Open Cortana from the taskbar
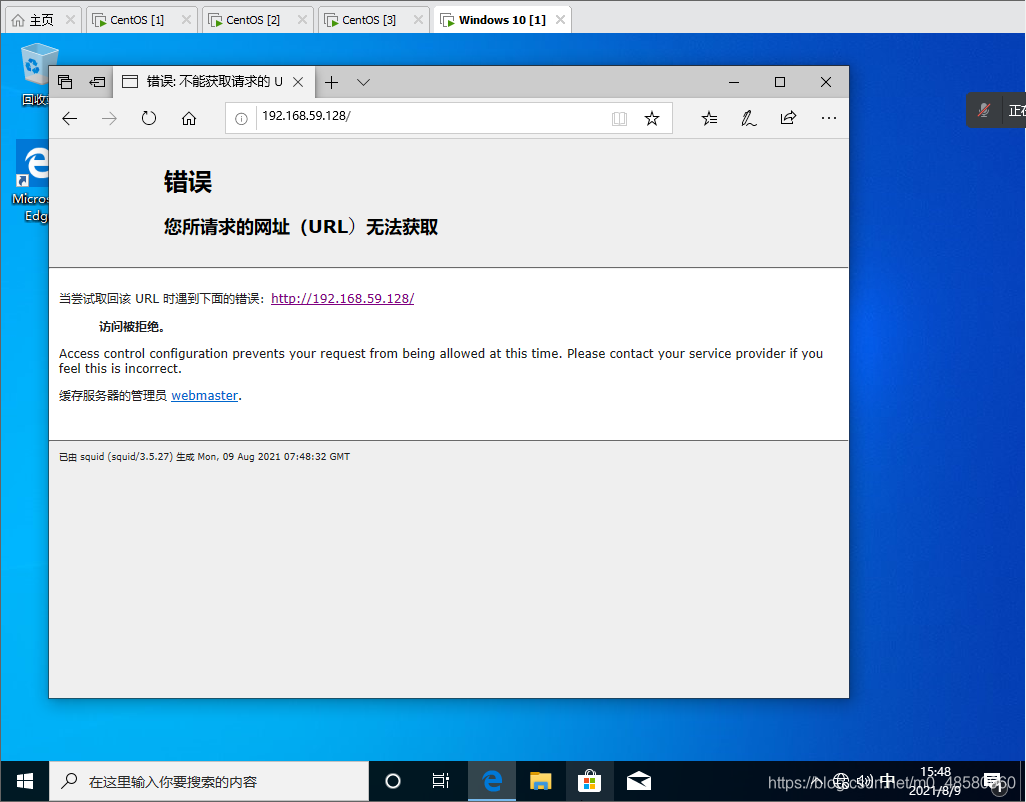Image resolution: width=1026 pixels, height=802 pixels. coord(393,781)
